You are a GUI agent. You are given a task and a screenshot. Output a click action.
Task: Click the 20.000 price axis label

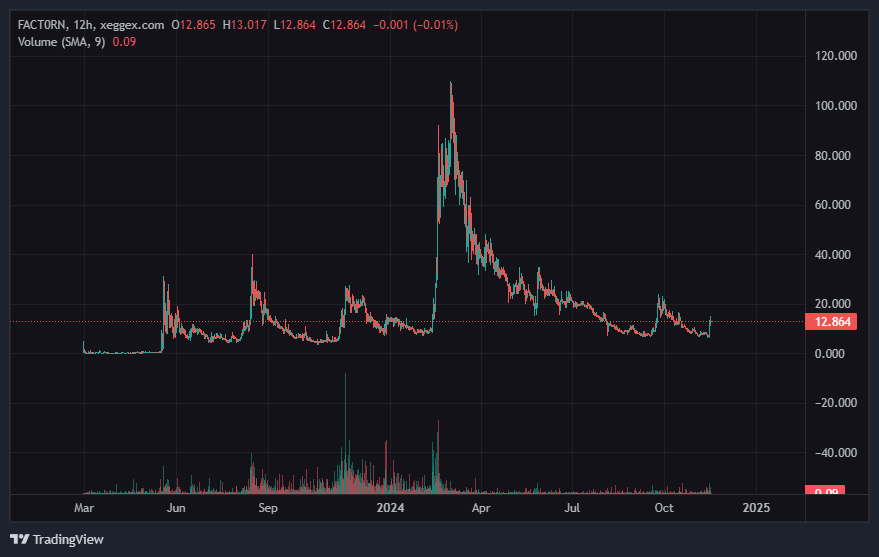point(832,304)
